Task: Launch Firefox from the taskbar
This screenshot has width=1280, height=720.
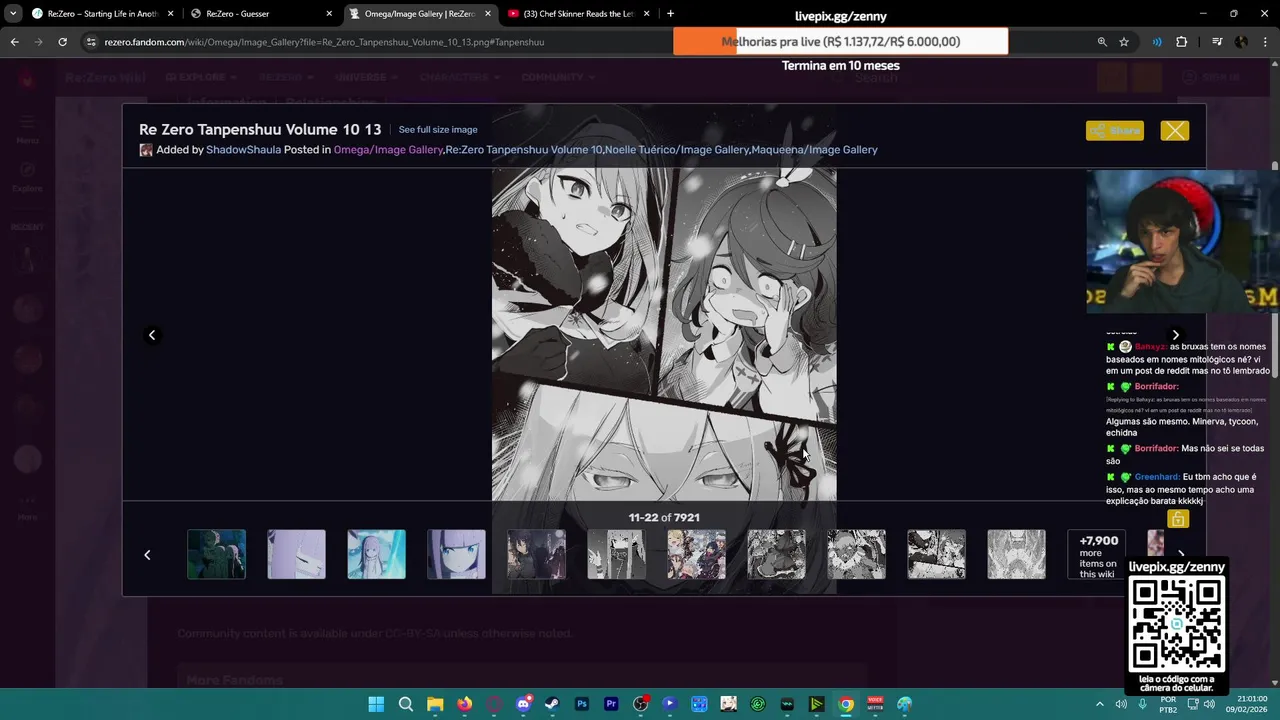Action: [x=464, y=704]
